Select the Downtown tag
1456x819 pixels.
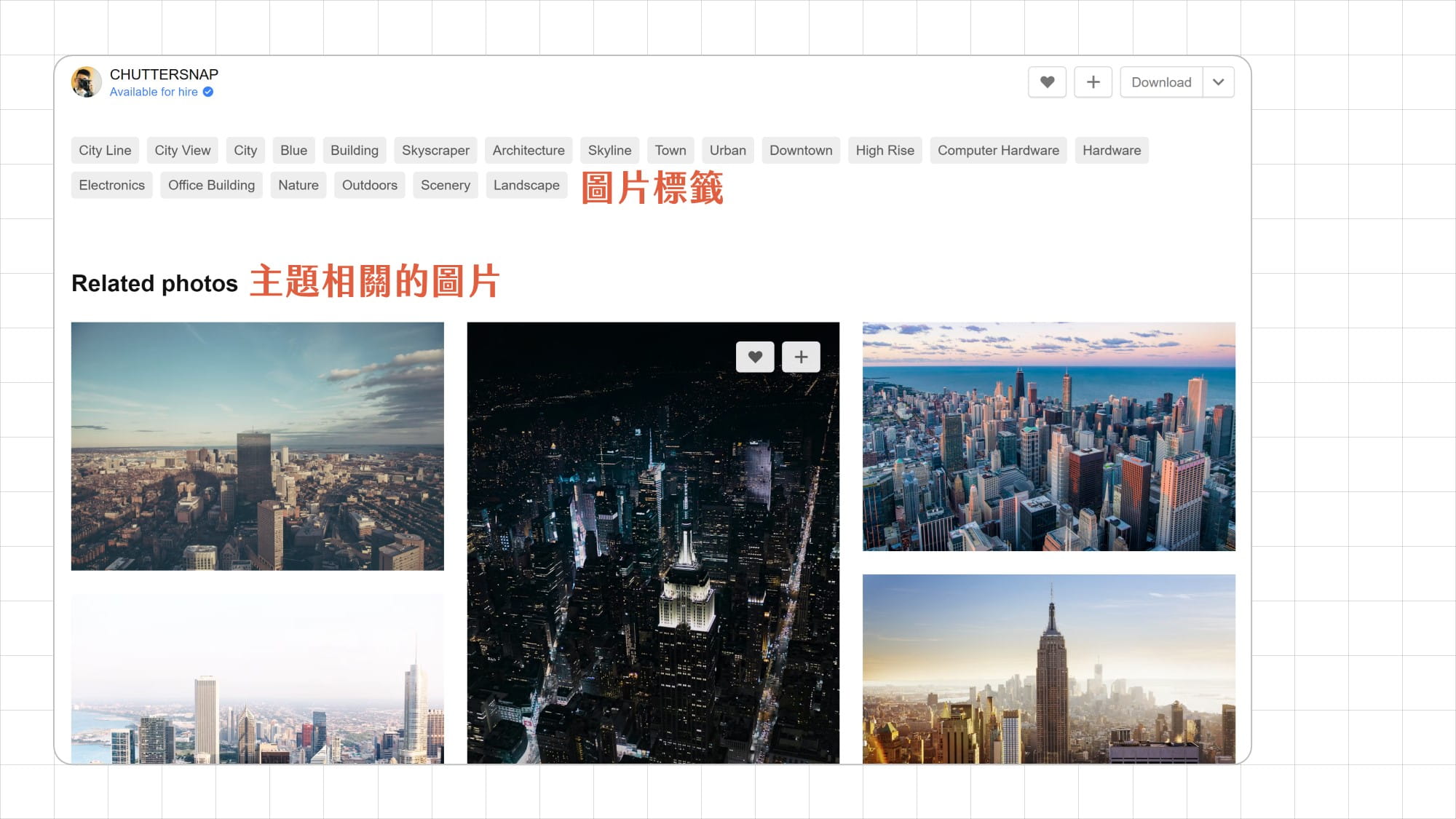pyautogui.click(x=801, y=150)
